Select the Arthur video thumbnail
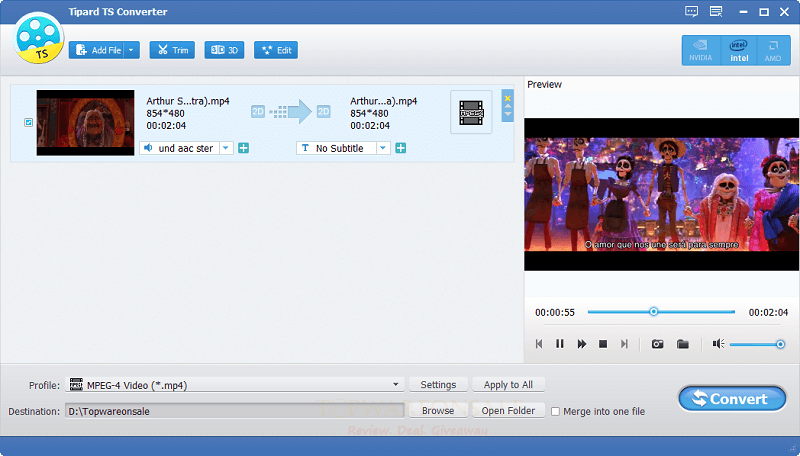This screenshot has width=800, height=456. coord(85,123)
